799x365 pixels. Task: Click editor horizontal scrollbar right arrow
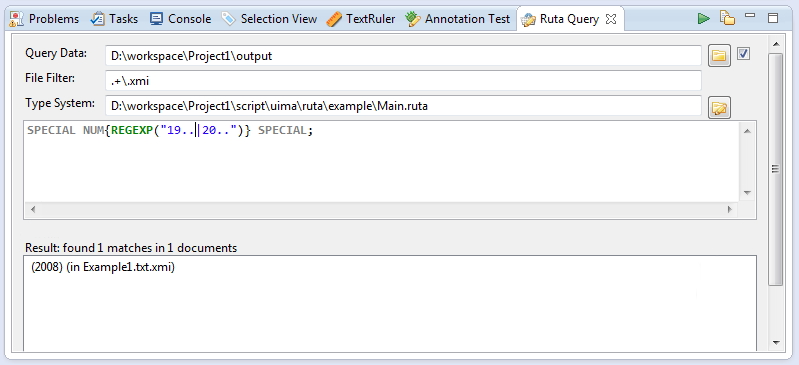[x=730, y=209]
